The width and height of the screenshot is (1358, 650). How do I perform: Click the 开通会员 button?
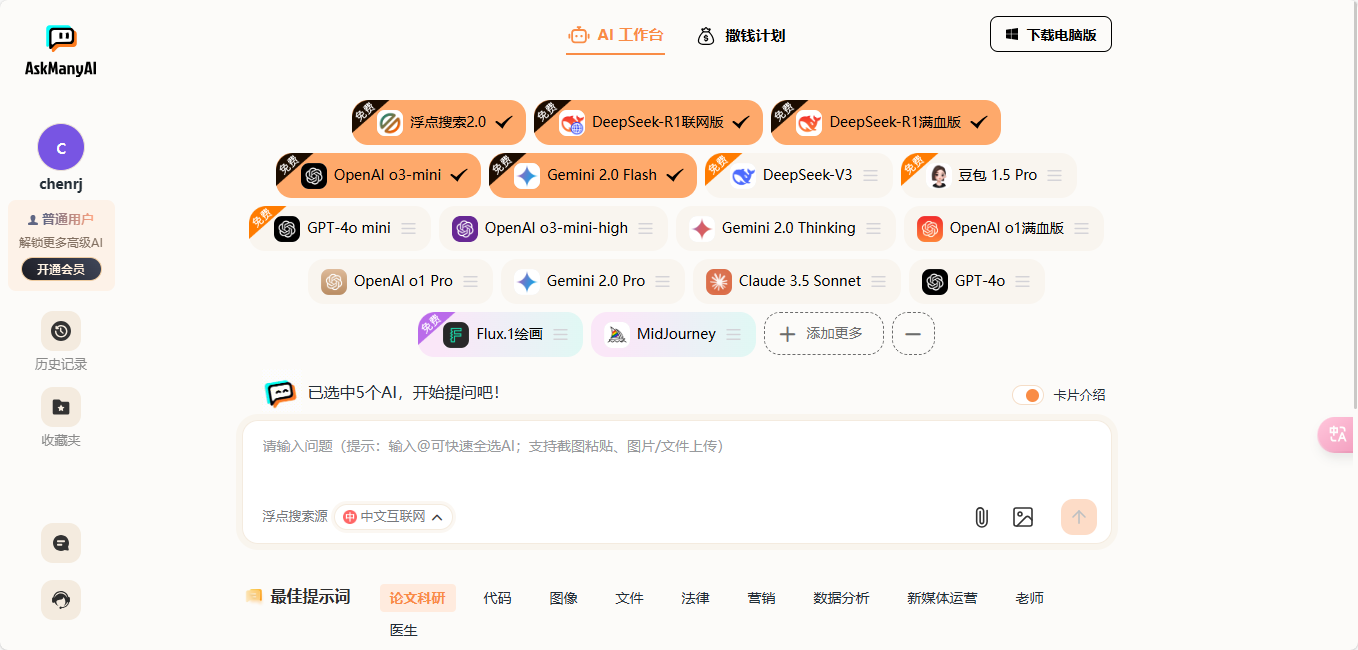[61, 269]
